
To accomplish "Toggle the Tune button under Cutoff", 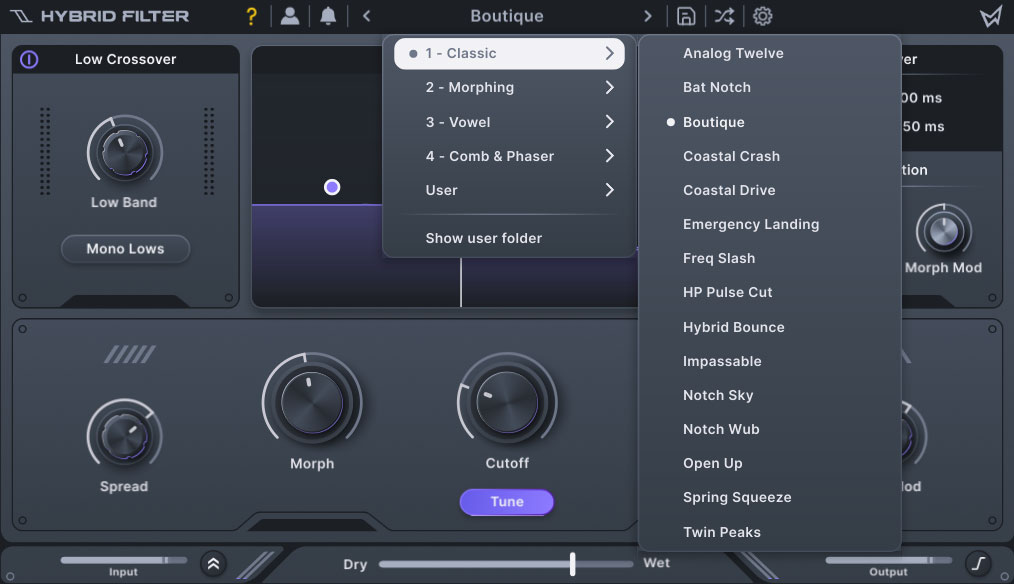I will pyautogui.click(x=506, y=502).
